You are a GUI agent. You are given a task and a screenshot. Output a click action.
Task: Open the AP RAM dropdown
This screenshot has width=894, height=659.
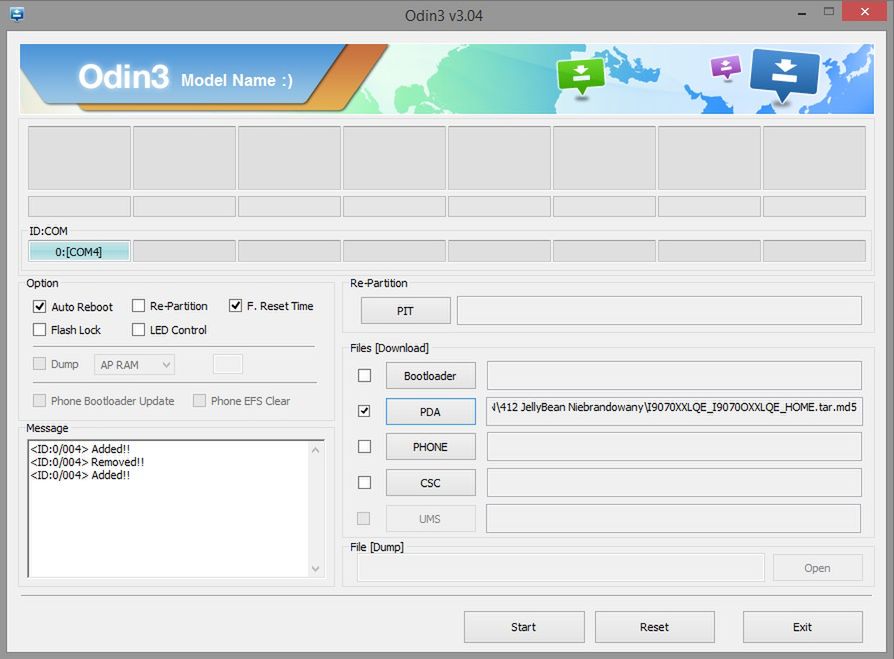135,365
